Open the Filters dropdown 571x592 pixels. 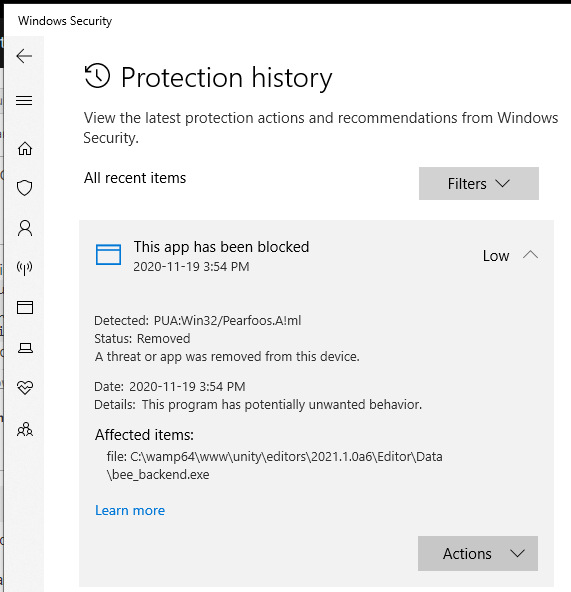(478, 183)
